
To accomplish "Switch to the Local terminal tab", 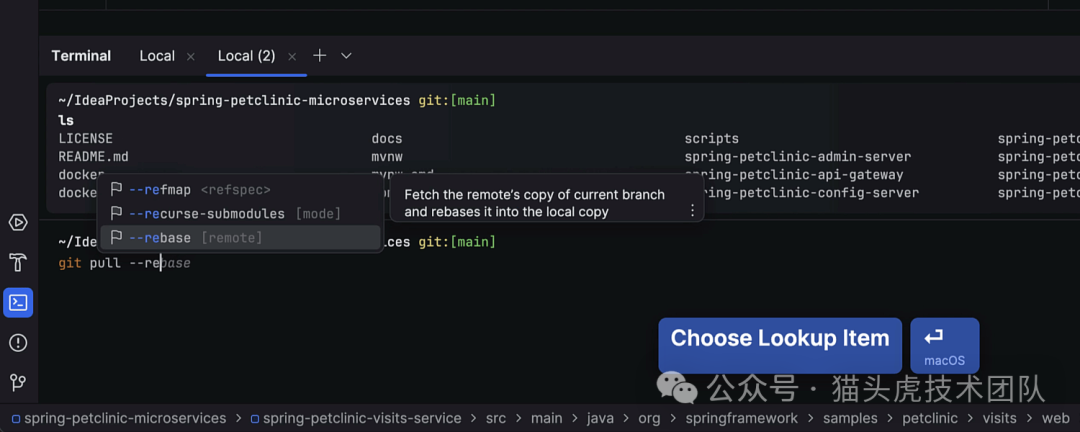I will pyautogui.click(x=157, y=56).
